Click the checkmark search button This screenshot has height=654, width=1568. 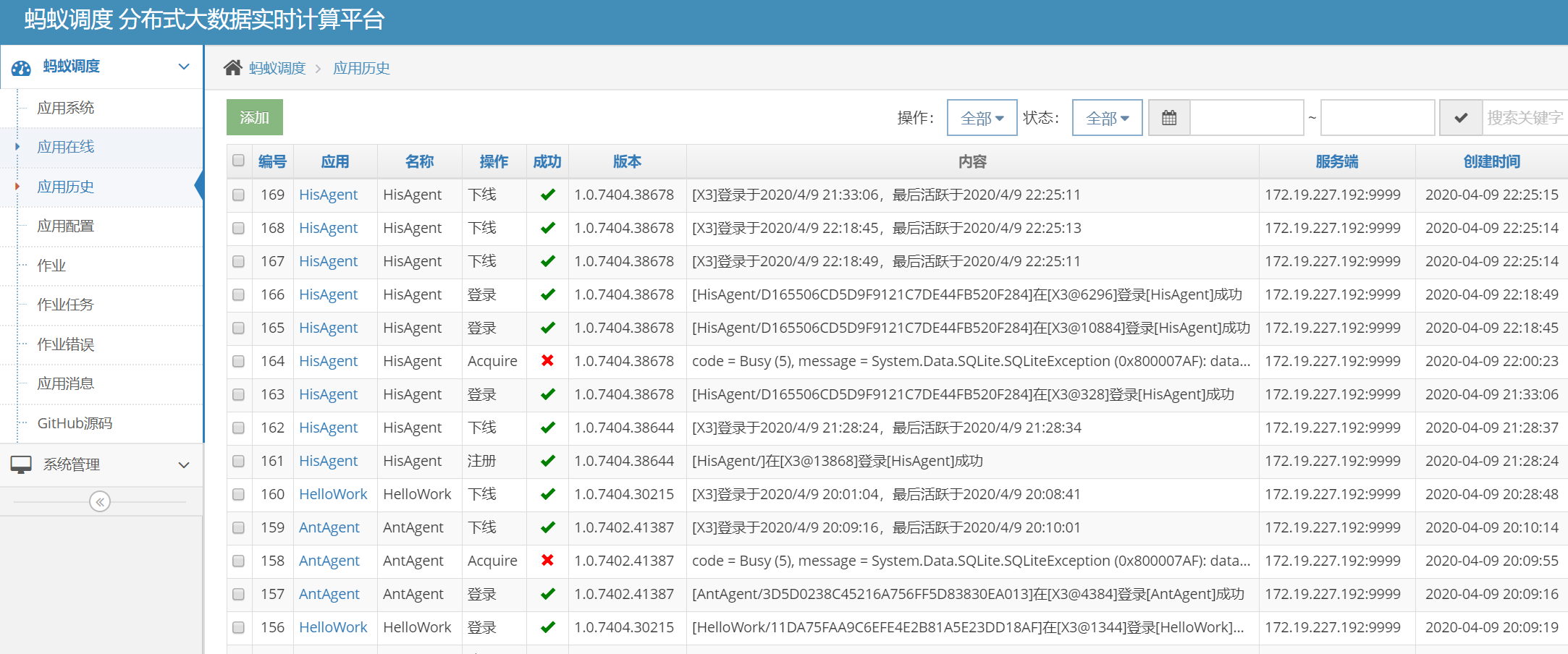point(1461,117)
